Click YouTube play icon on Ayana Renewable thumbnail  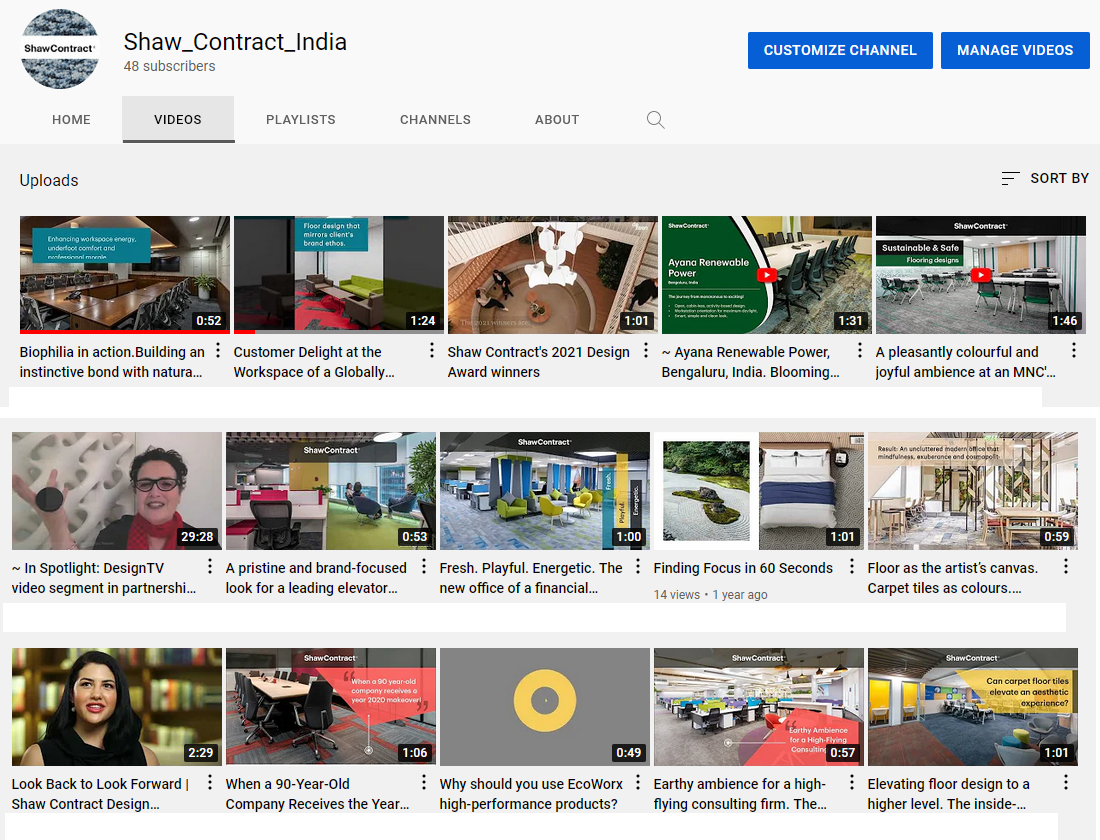pyautogui.click(x=767, y=275)
